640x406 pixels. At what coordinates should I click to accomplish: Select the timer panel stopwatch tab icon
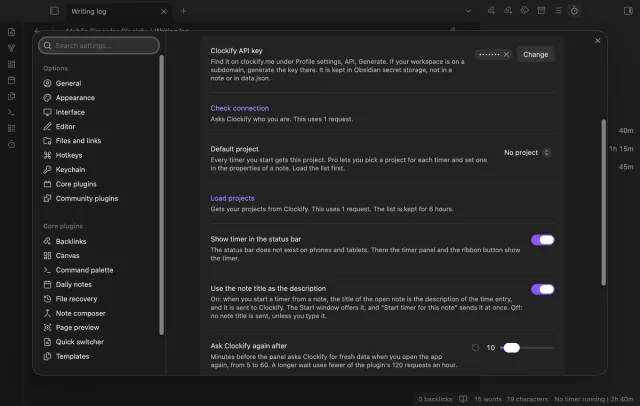(574, 11)
